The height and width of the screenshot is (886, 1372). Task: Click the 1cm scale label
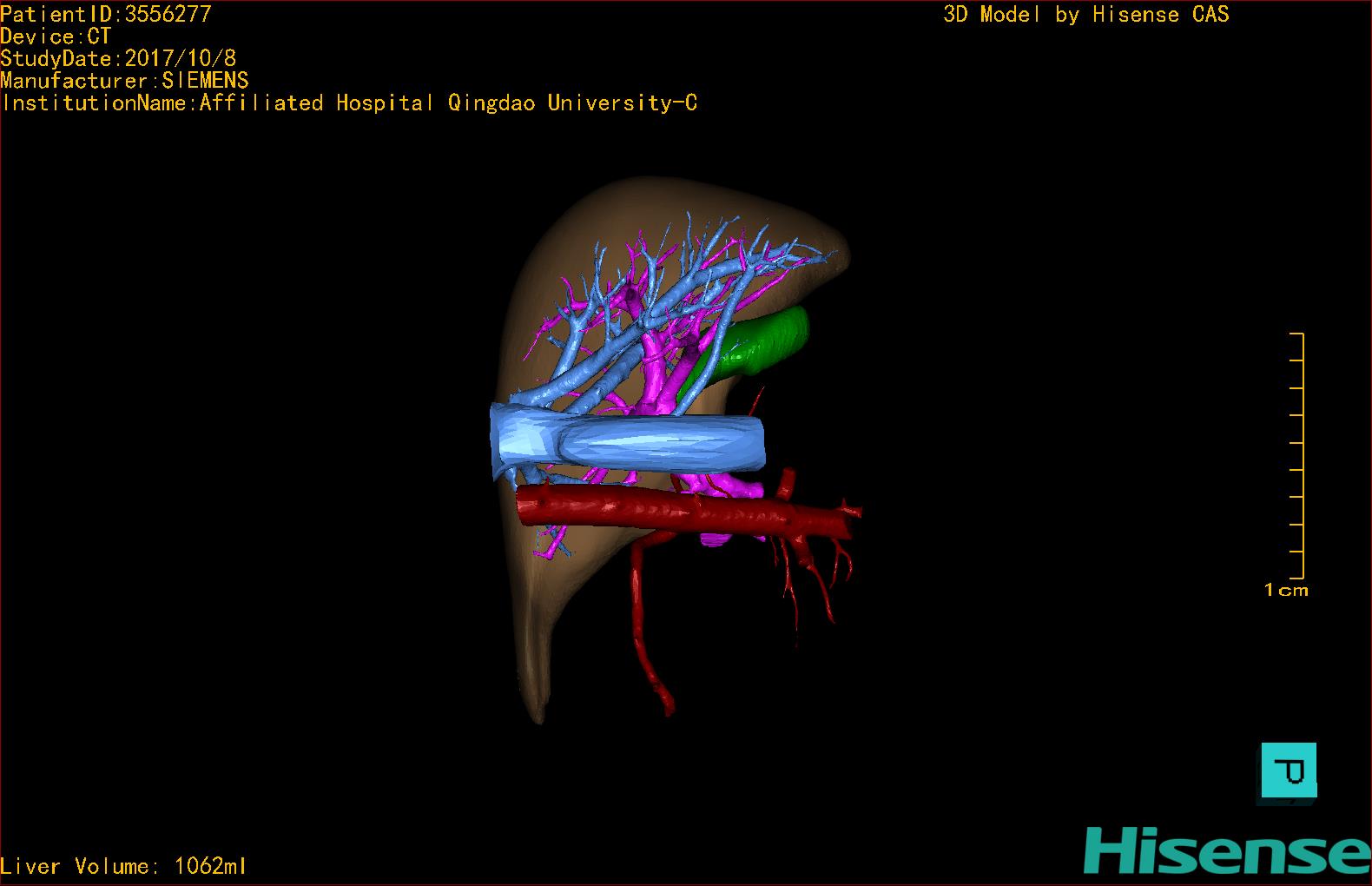coord(1286,591)
